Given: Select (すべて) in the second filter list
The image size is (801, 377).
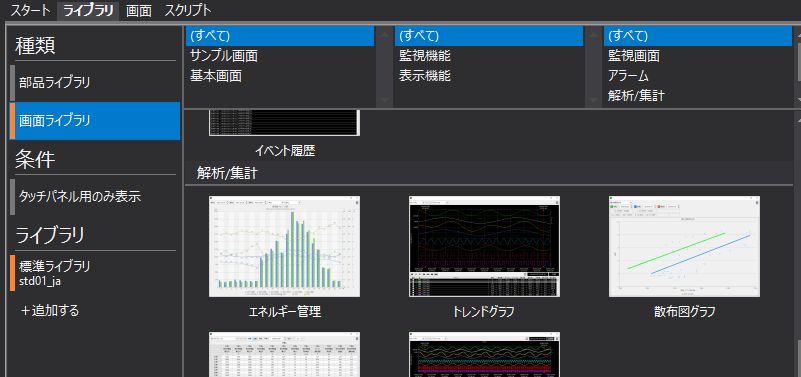Looking at the screenshot, I should [x=489, y=36].
